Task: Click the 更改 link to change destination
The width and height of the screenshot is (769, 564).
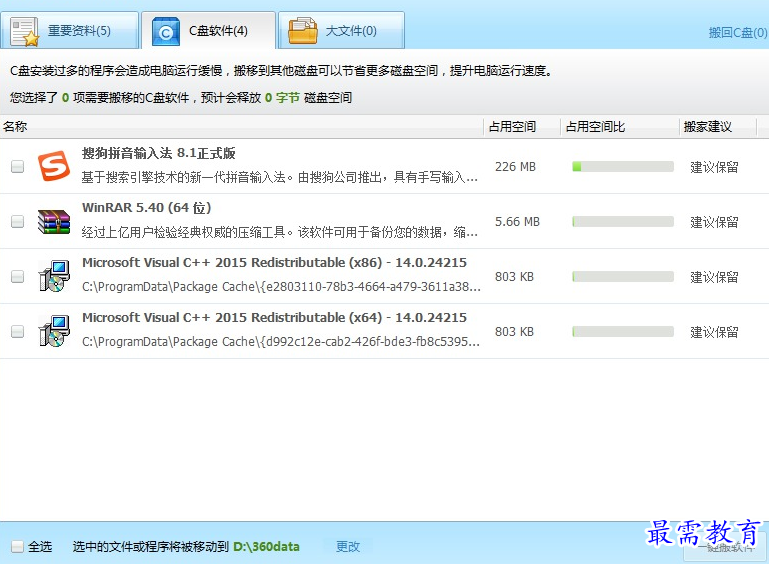Action: (x=348, y=546)
